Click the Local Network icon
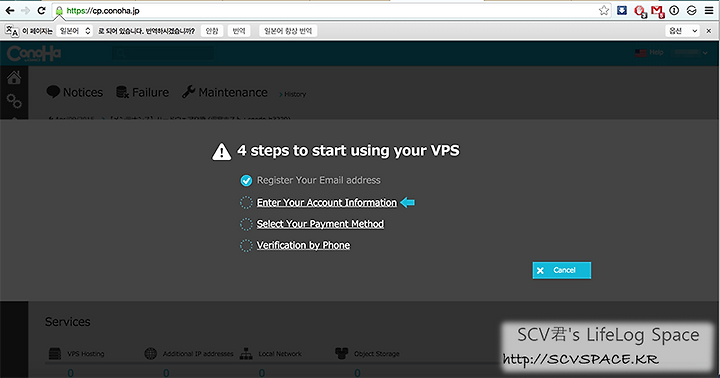The image size is (720, 378). (246, 354)
